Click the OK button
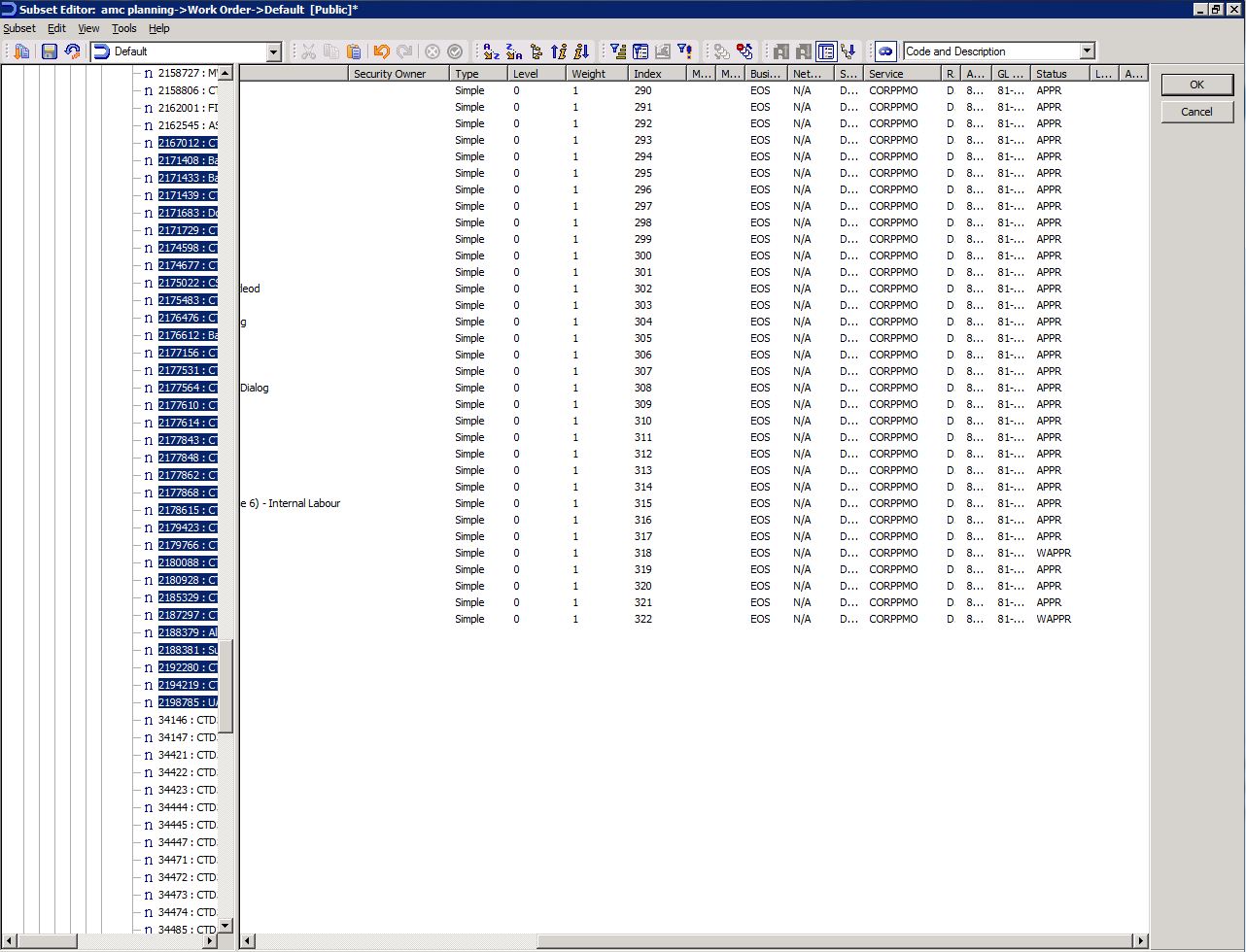This screenshot has height=952, width=1246. point(1196,85)
